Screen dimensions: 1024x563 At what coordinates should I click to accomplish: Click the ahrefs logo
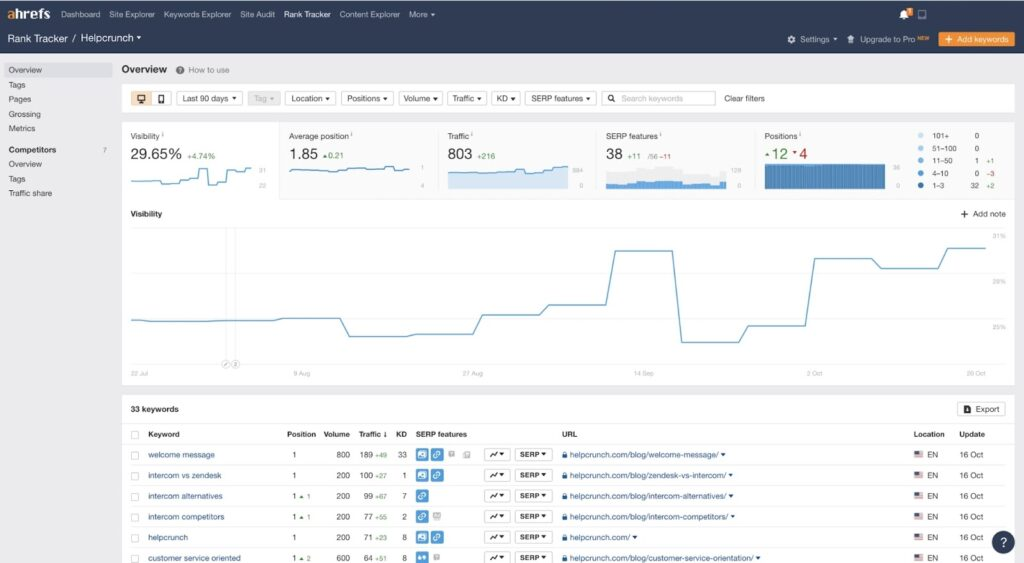(29, 14)
